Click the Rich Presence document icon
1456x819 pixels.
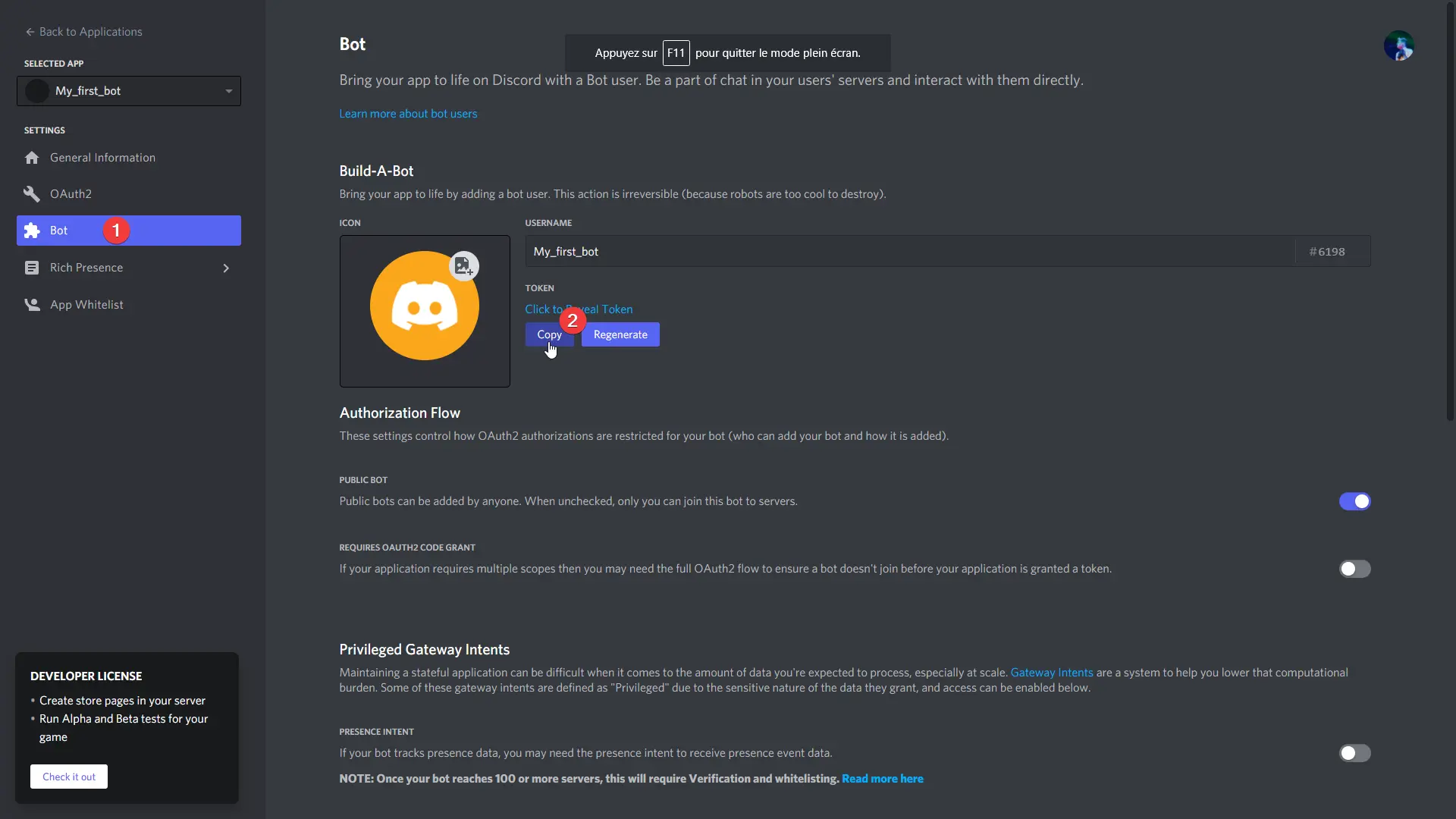(x=32, y=268)
